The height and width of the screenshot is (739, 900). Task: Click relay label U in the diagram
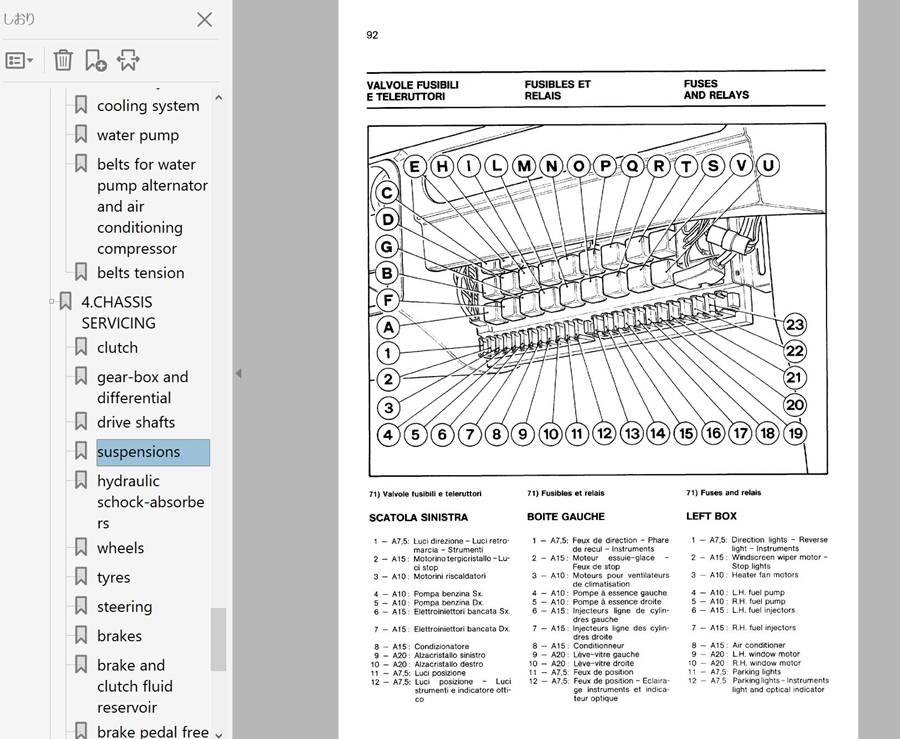click(767, 166)
